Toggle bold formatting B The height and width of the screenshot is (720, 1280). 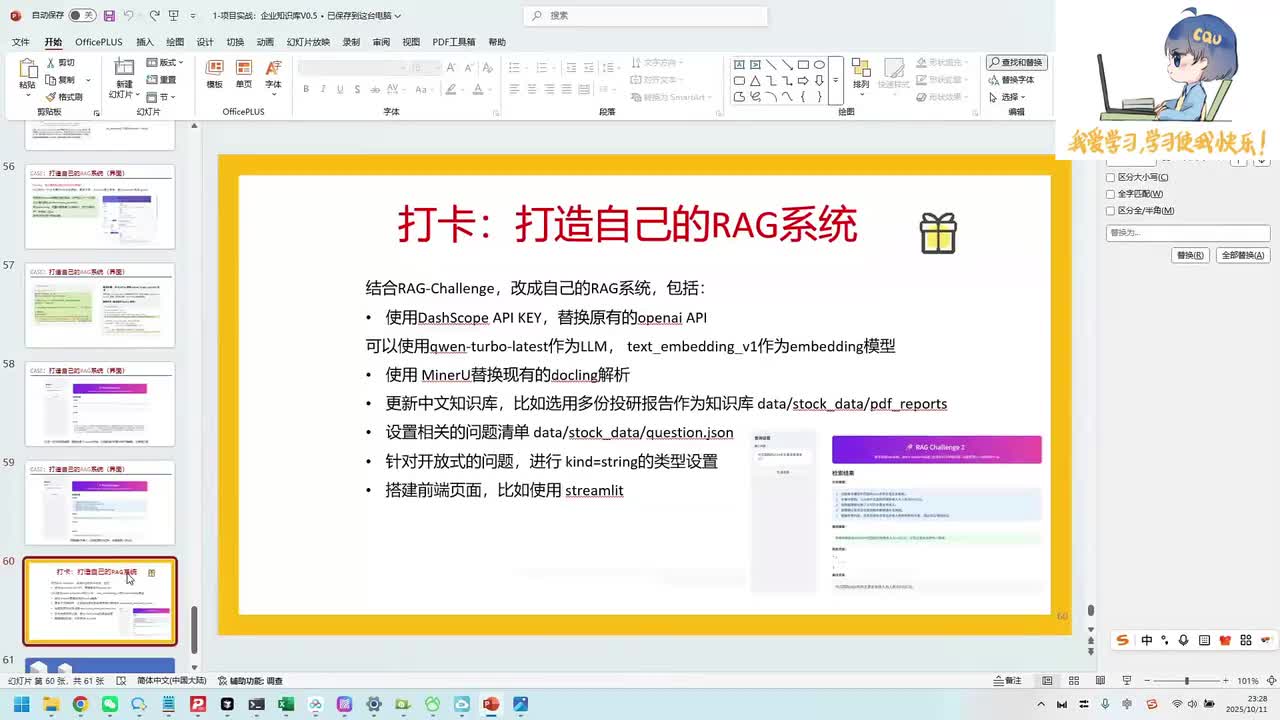pyautogui.click(x=306, y=89)
